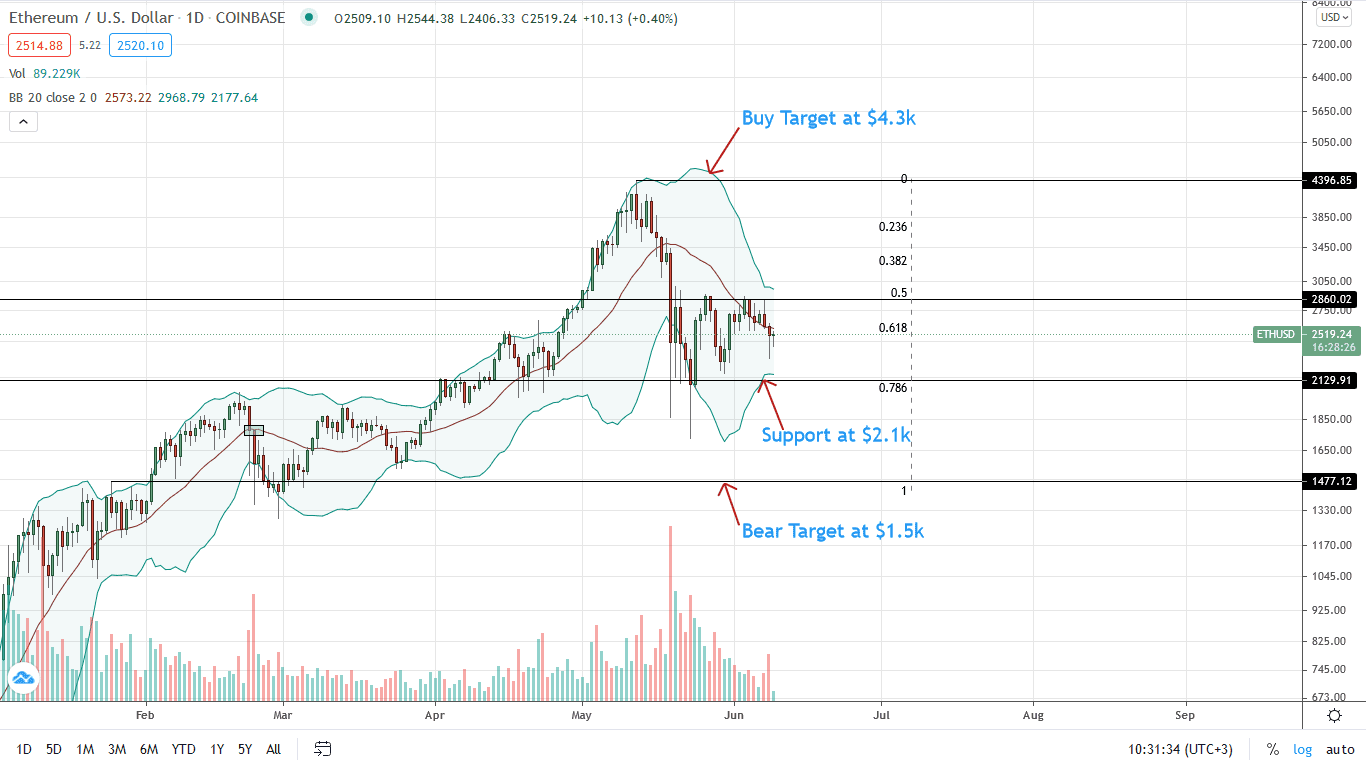The height and width of the screenshot is (768, 1366).
Task: Click the Jun label on time axis
Action: [x=733, y=716]
